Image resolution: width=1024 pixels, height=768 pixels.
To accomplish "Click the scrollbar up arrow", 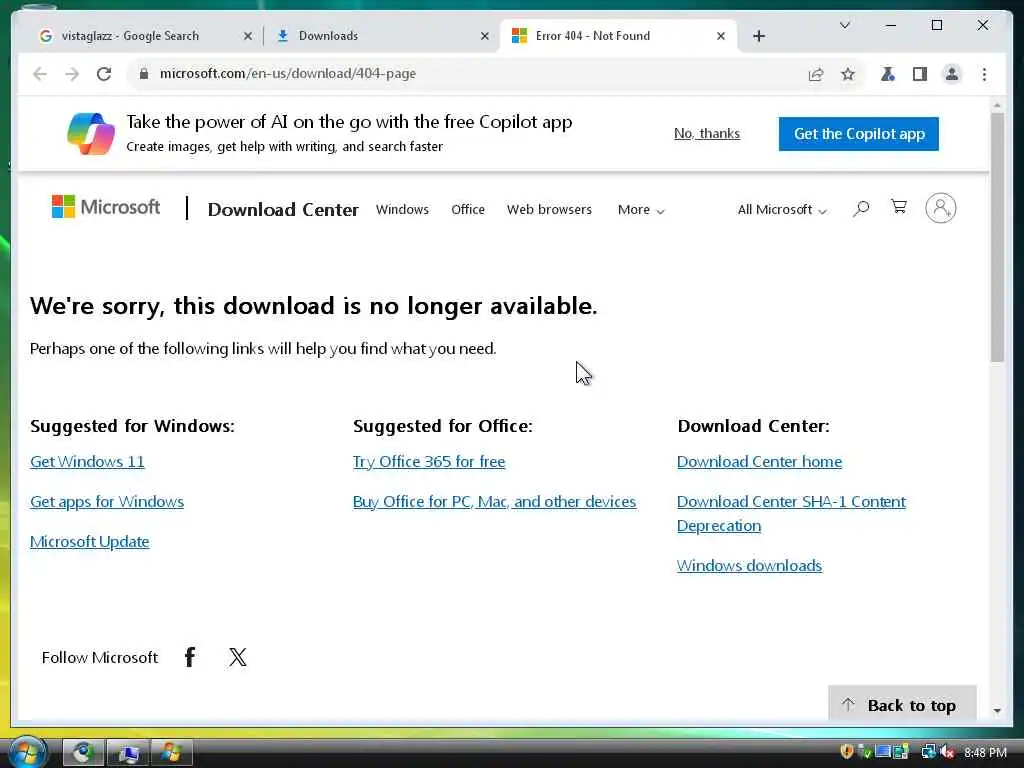I will pos(997,104).
